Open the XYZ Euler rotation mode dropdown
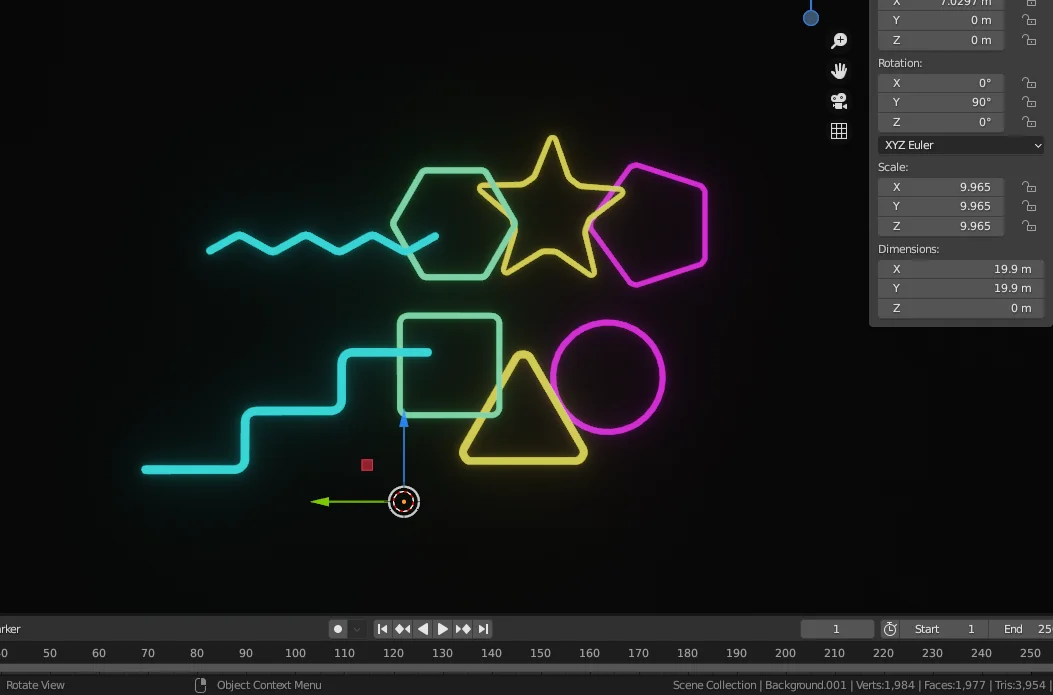 (961, 145)
